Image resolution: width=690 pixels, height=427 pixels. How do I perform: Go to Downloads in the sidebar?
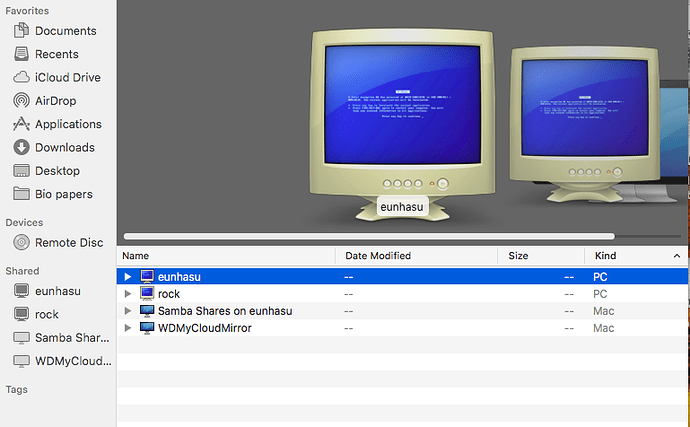pos(54,147)
